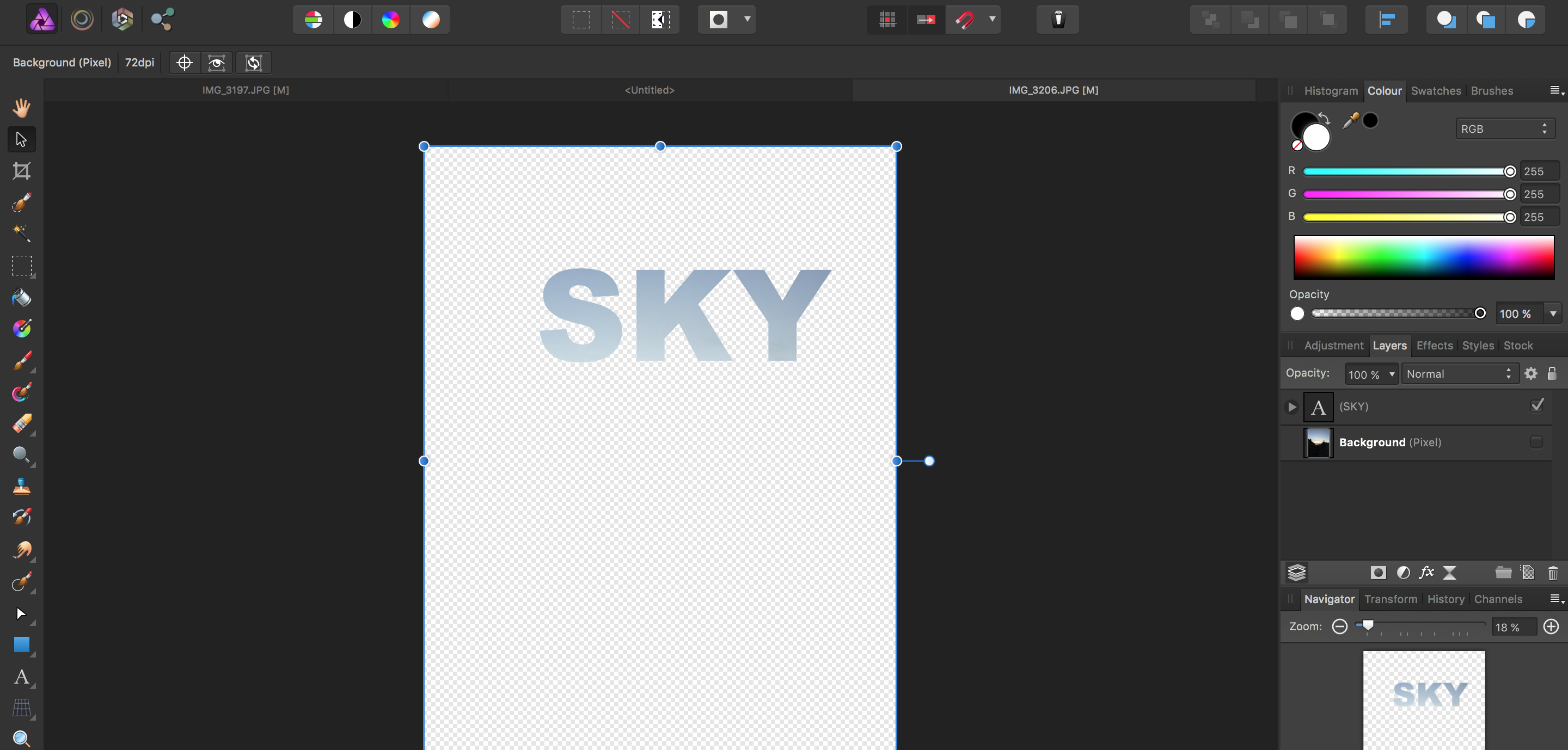Switch to the Swatches tab
Viewport: 1568px width, 750px height.
coord(1436,91)
